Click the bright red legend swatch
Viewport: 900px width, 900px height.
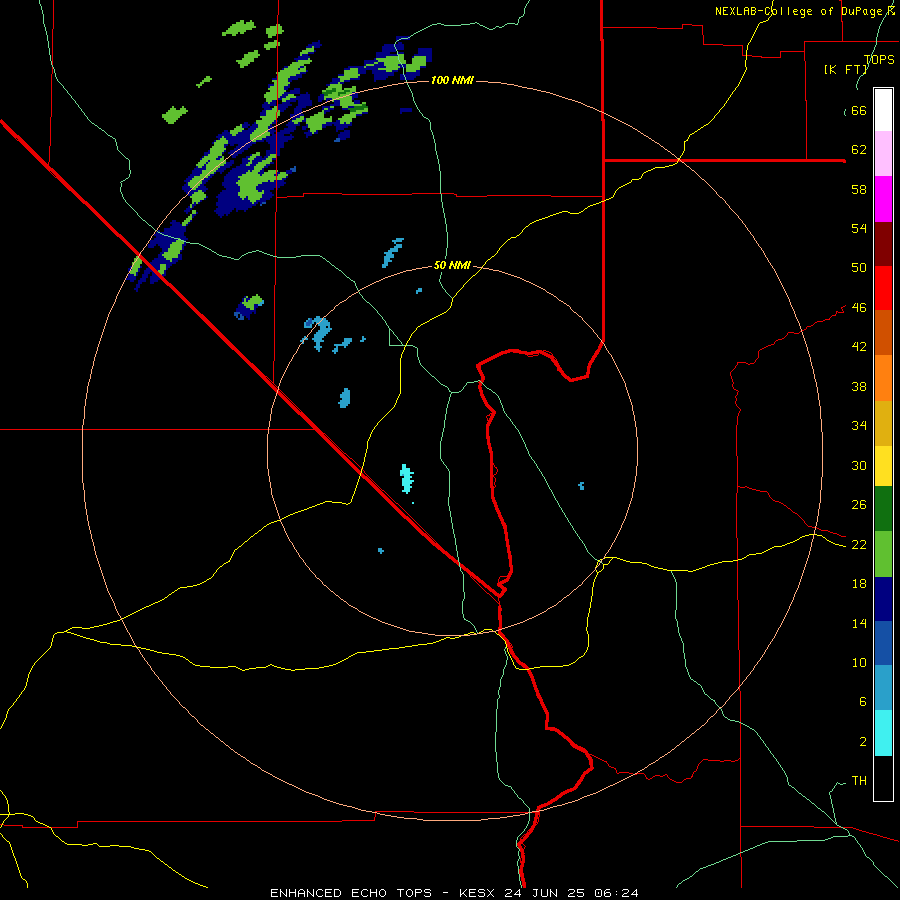pos(883,288)
